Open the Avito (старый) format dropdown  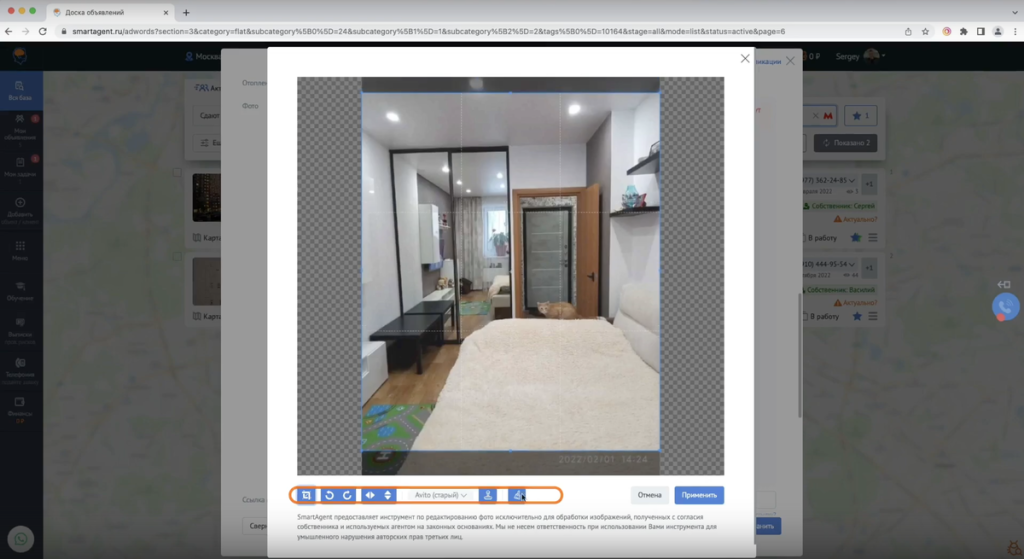pyautogui.click(x=440, y=495)
